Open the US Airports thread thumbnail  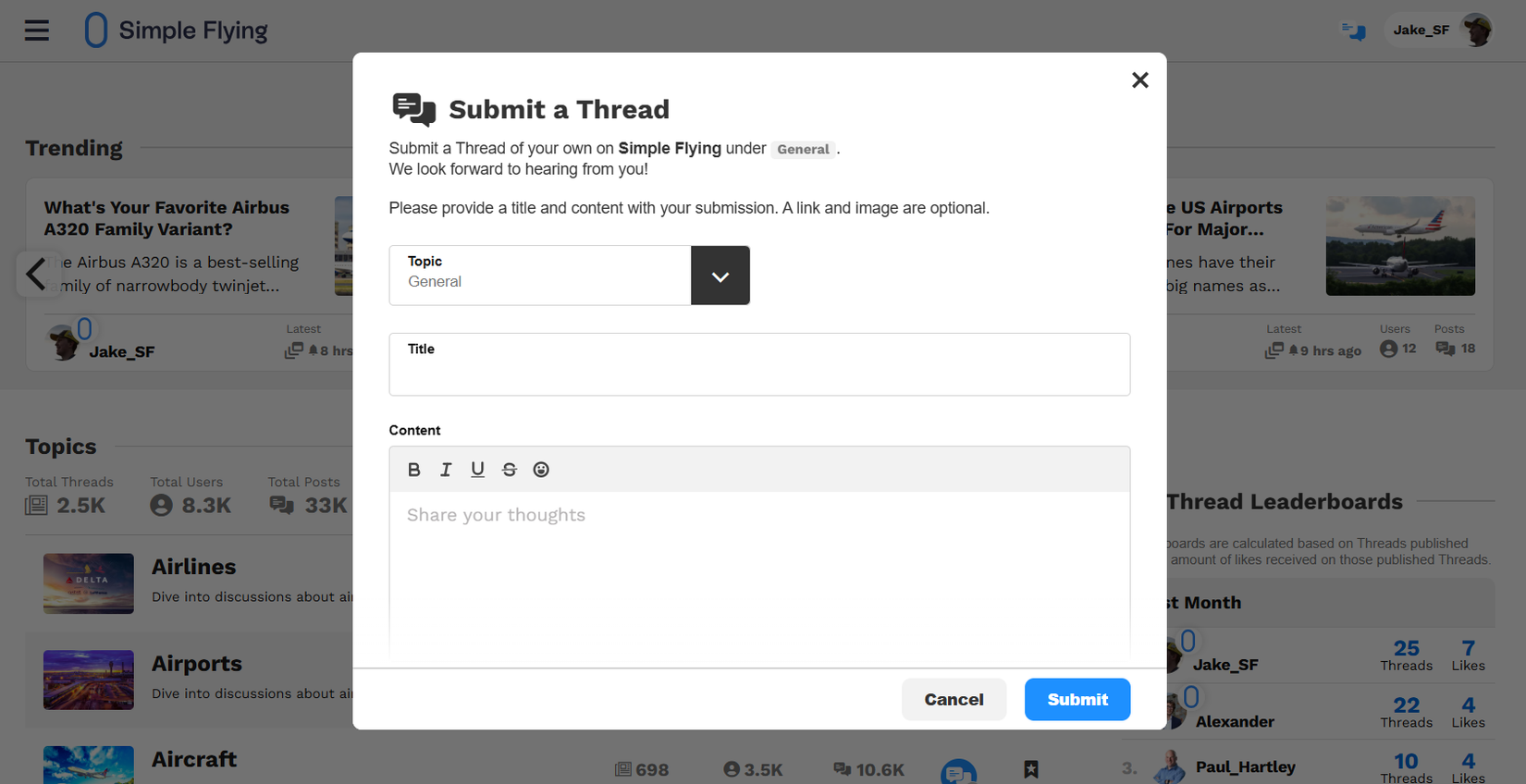coord(1399,246)
